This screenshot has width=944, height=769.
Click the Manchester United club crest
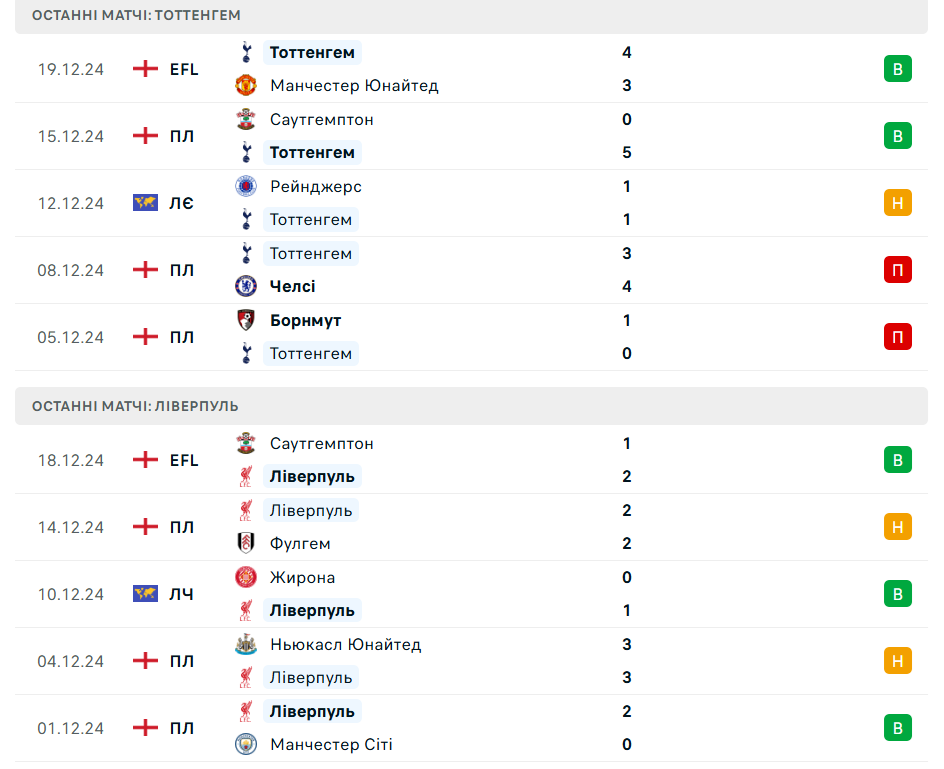pyautogui.click(x=246, y=86)
